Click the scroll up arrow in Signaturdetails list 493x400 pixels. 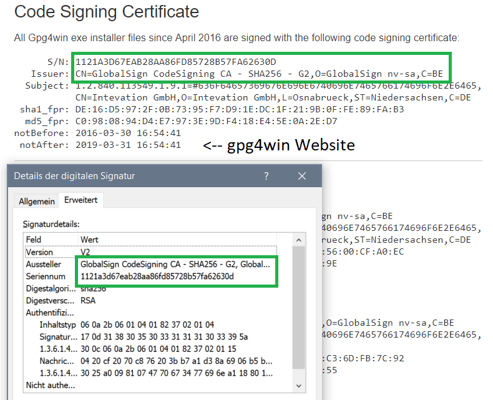(x=299, y=240)
